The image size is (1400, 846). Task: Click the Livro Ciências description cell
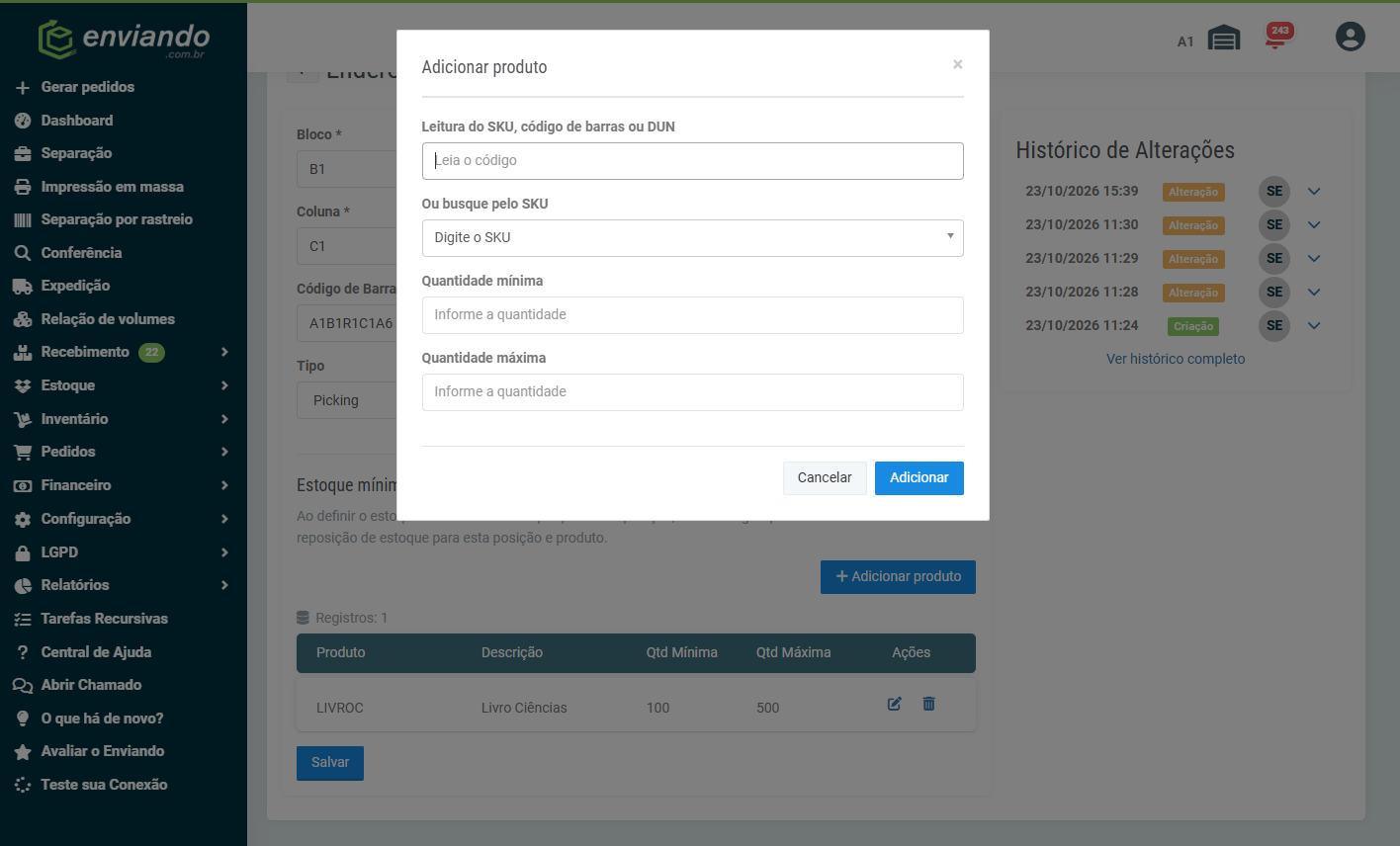pos(524,708)
